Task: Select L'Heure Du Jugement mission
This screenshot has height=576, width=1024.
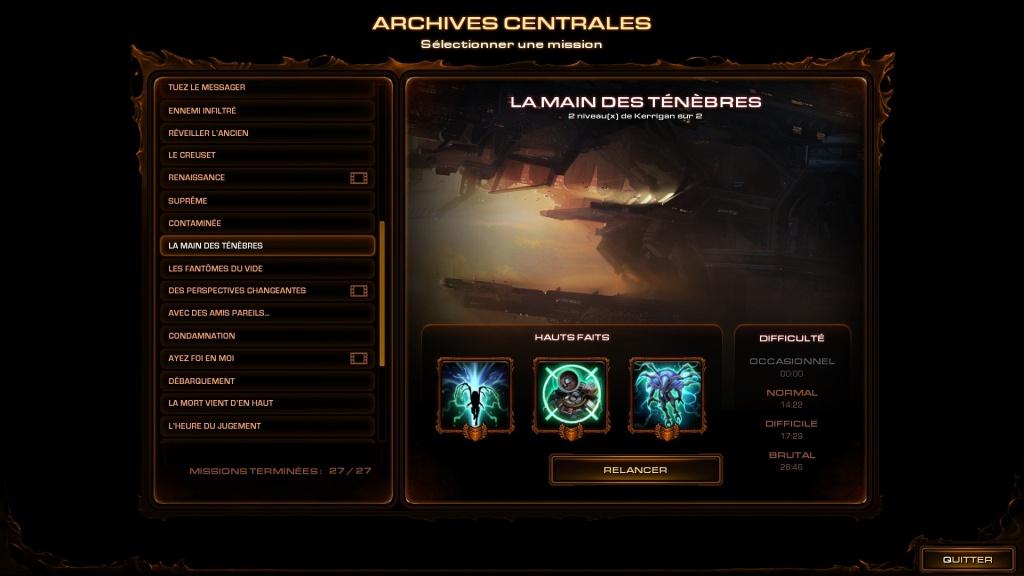Action: coord(267,426)
